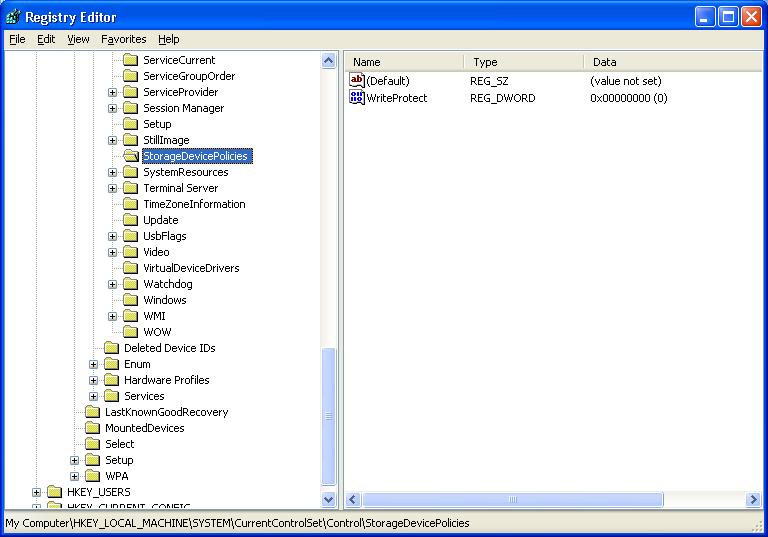Click the status bar registry path
768x537 pixels.
click(237, 523)
